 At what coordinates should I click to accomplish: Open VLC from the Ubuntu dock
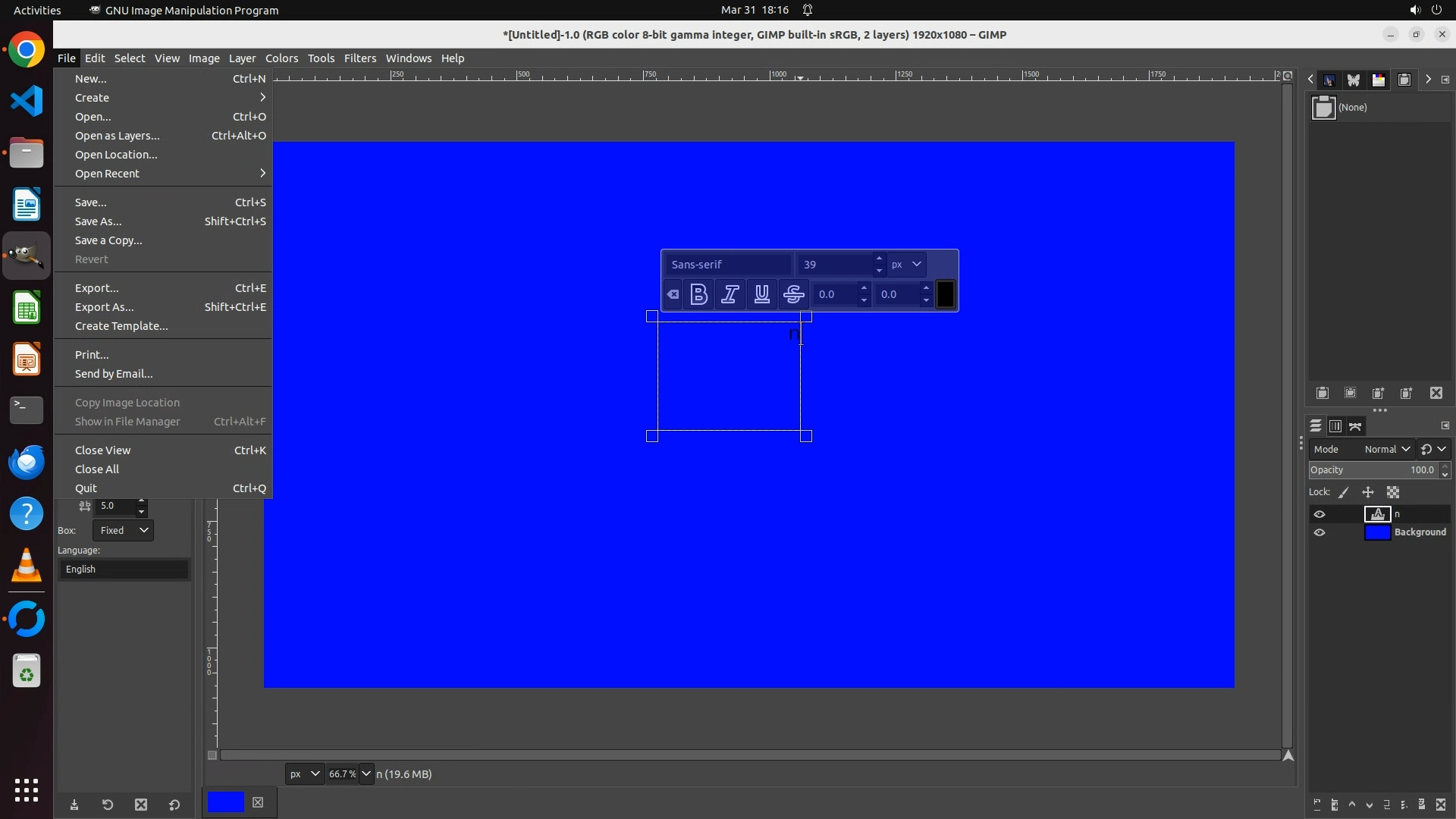27,566
